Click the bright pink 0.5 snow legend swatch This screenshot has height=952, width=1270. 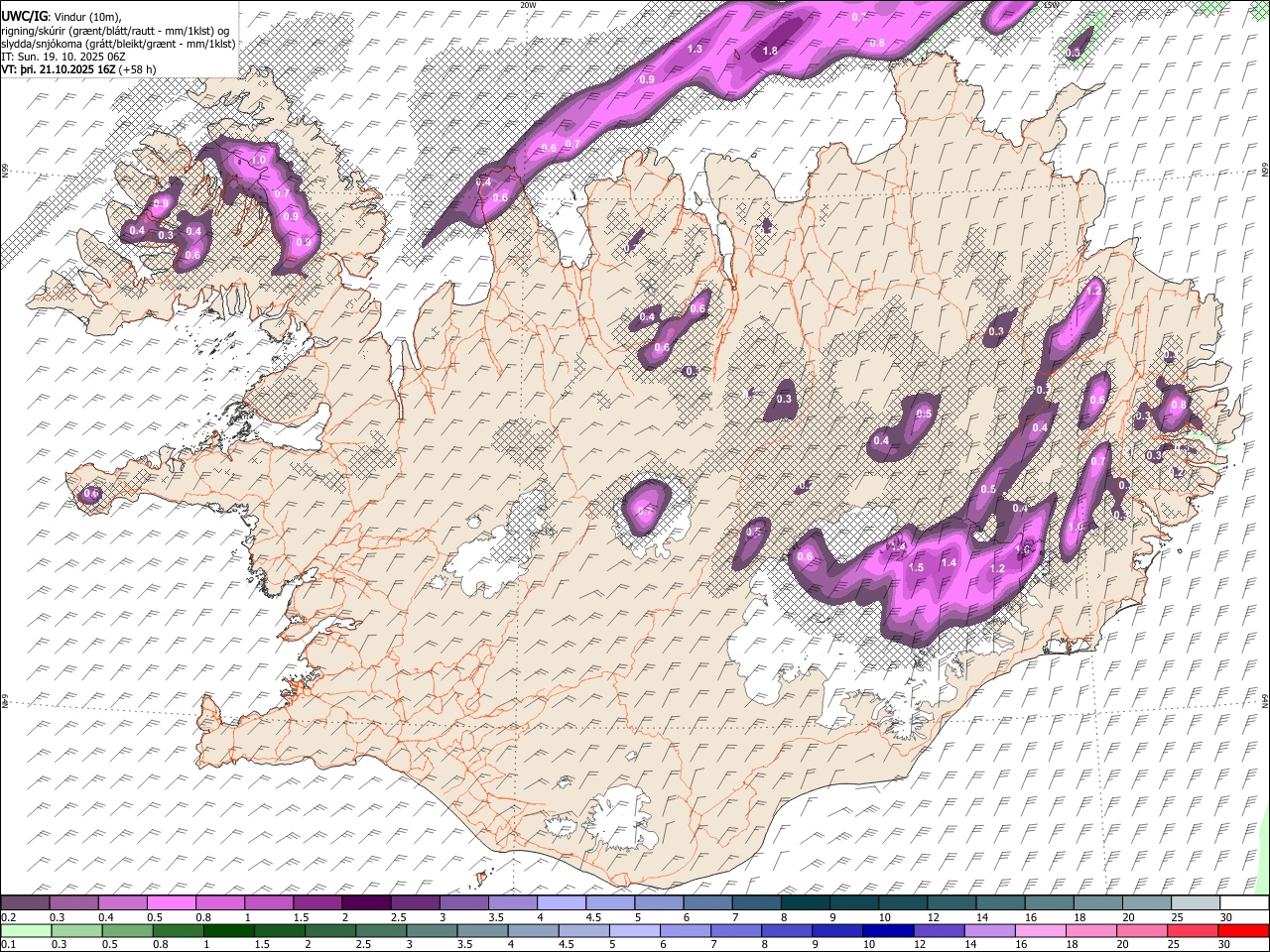(x=172, y=903)
